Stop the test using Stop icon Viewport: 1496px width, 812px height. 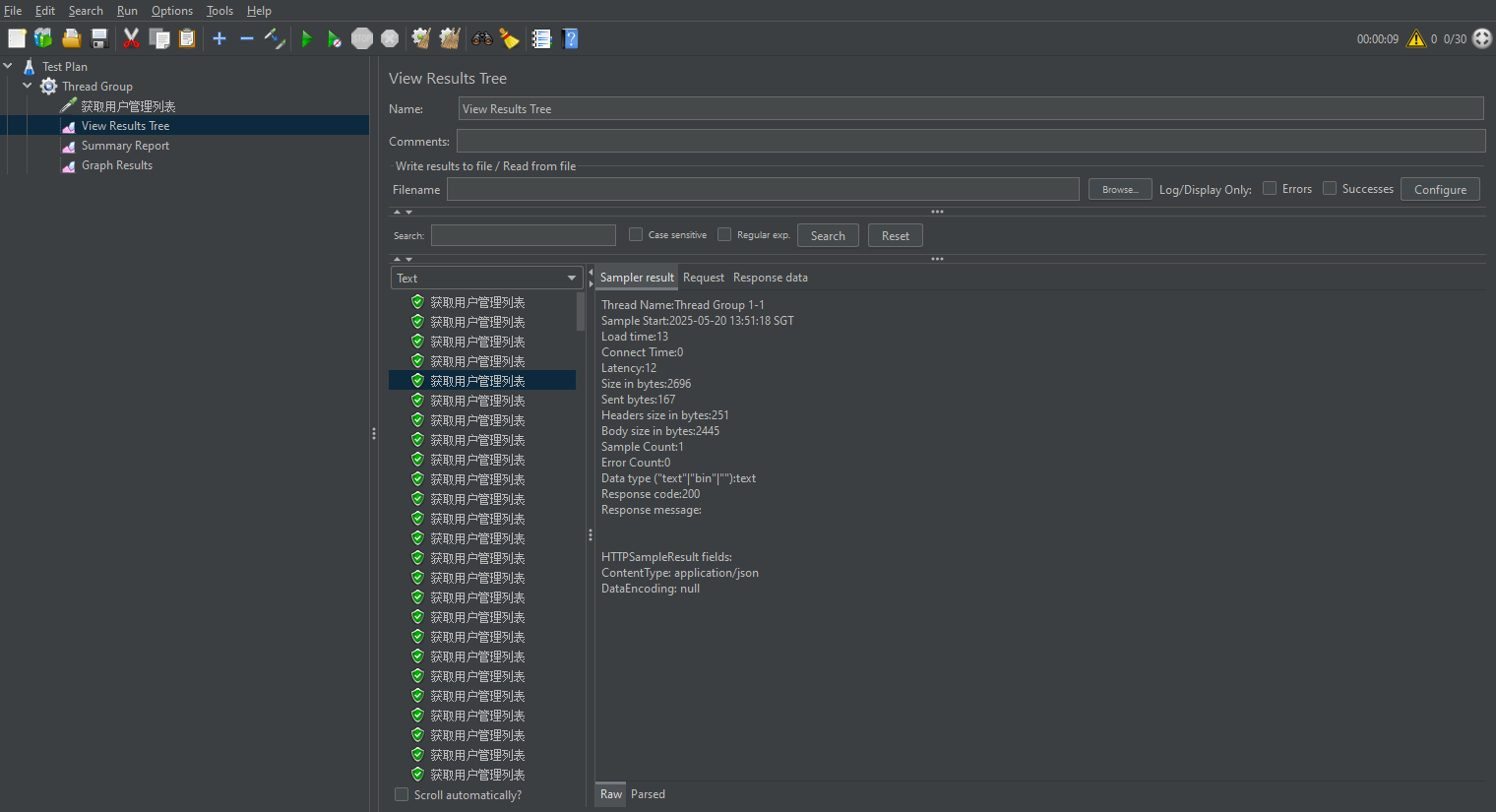[x=362, y=38]
